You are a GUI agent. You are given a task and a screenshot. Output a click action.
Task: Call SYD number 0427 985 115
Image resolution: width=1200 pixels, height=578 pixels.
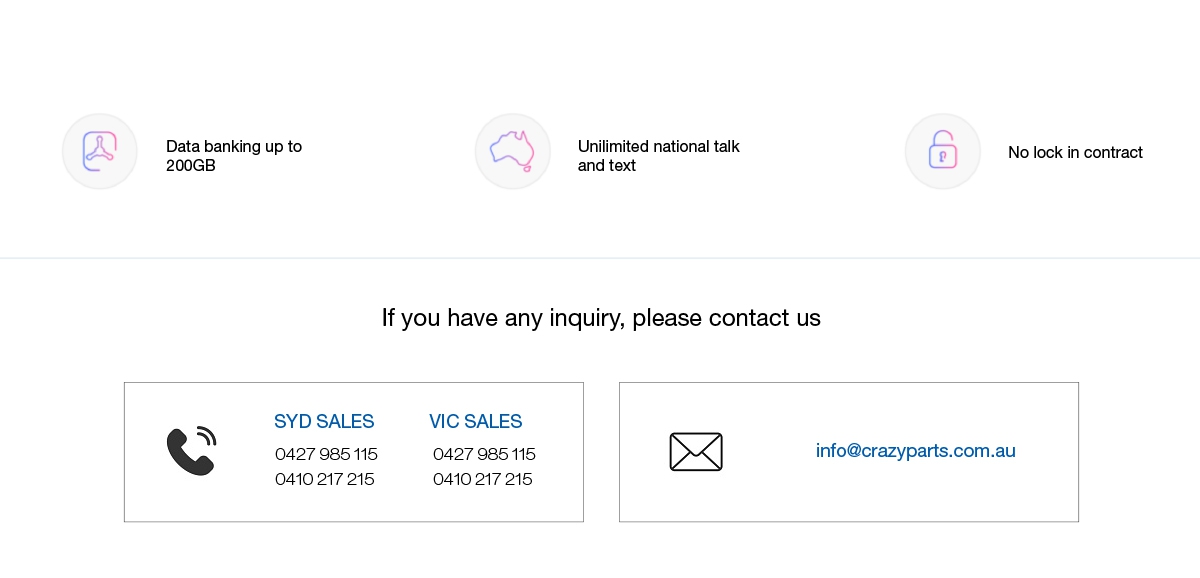[x=326, y=454]
